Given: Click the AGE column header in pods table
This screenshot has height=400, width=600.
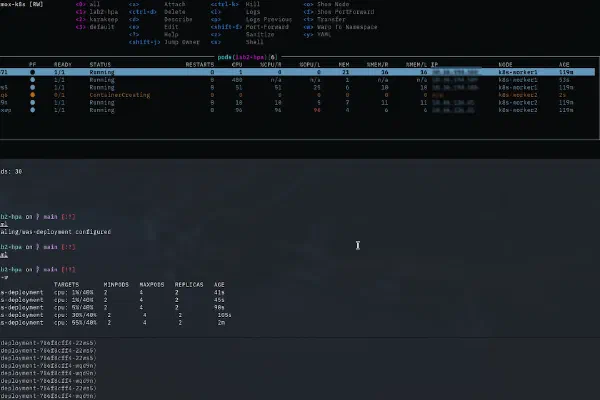Looking at the screenshot, I should [564, 65].
